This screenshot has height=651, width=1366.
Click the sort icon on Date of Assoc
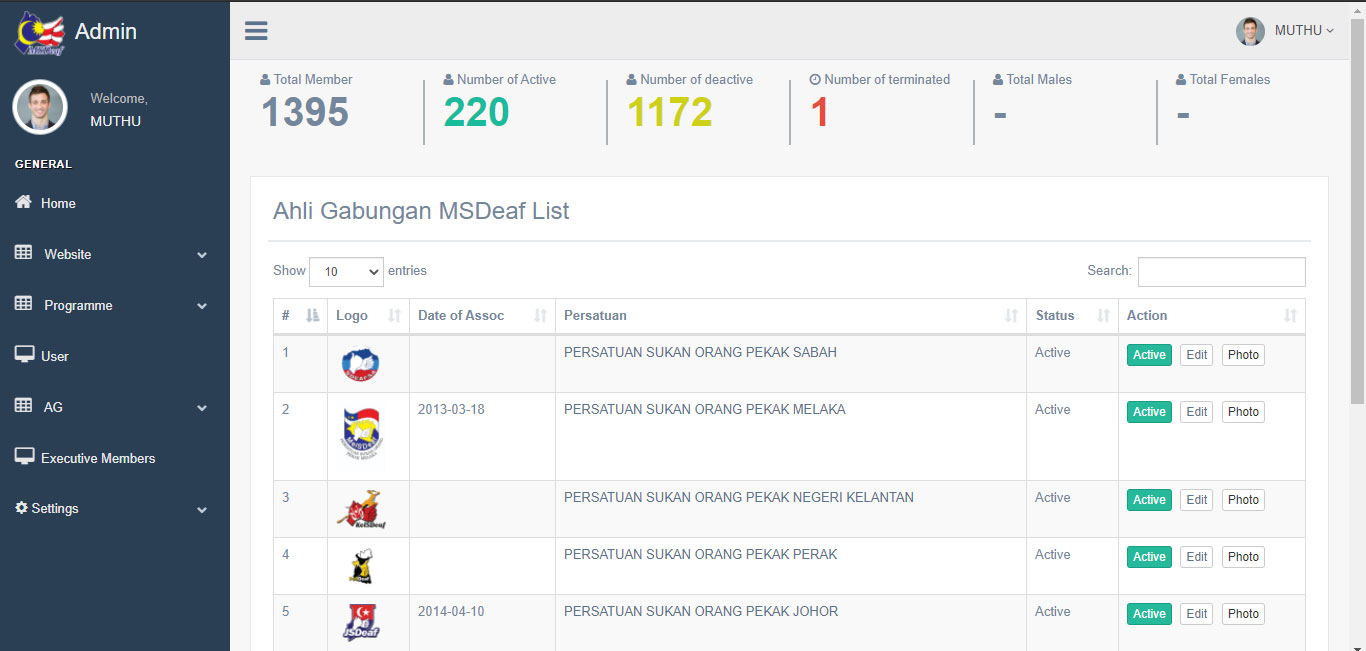[540, 316]
